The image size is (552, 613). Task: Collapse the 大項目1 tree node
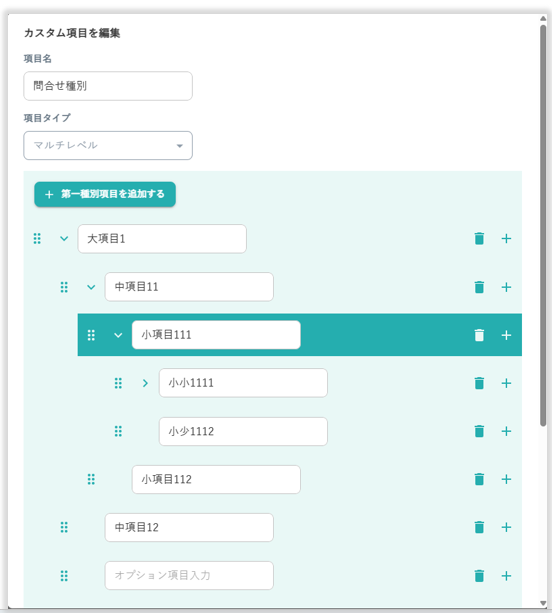pyautogui.click(x=64, y=238)
